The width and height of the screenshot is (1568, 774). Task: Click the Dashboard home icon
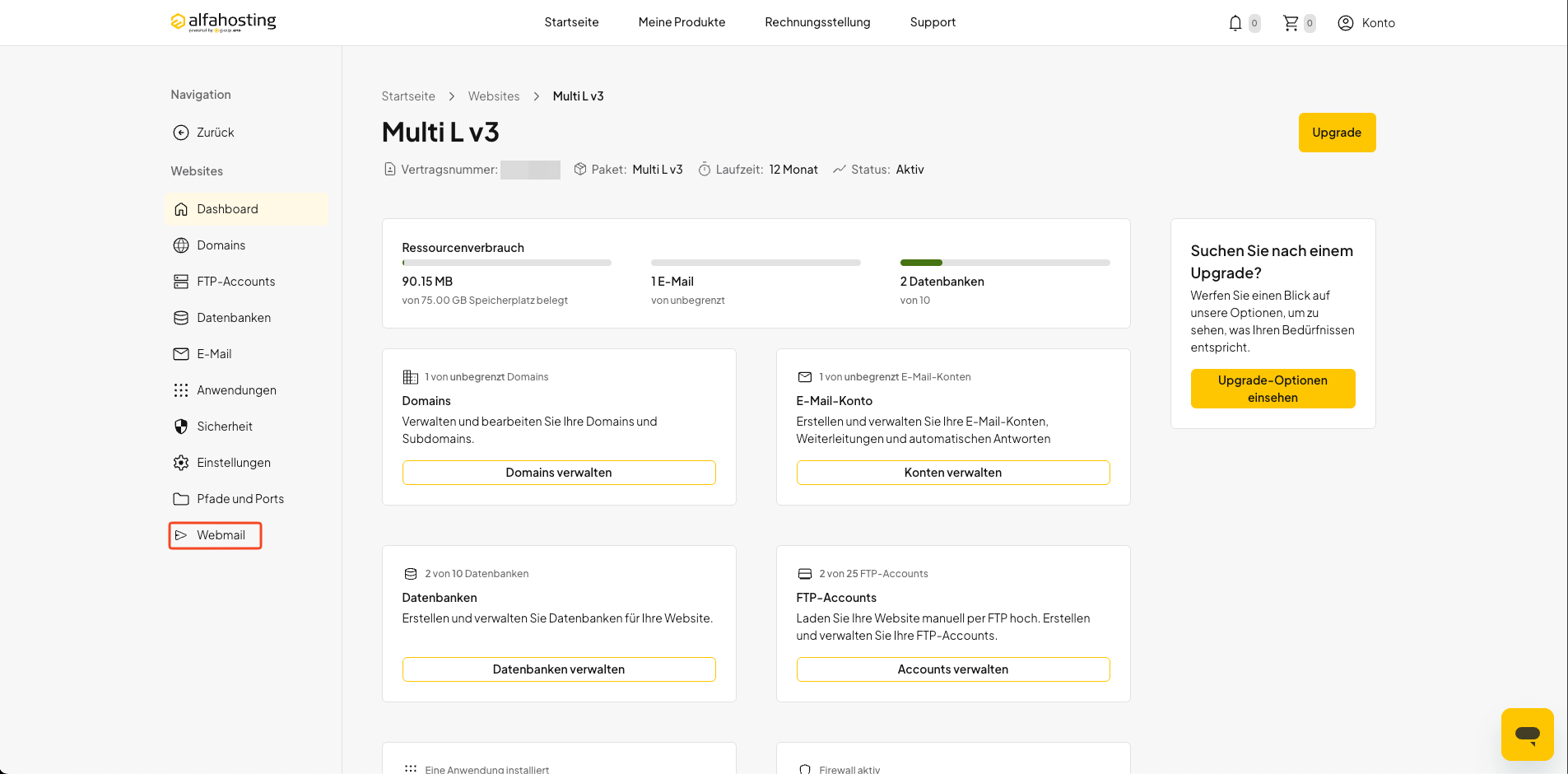[181, 209]
